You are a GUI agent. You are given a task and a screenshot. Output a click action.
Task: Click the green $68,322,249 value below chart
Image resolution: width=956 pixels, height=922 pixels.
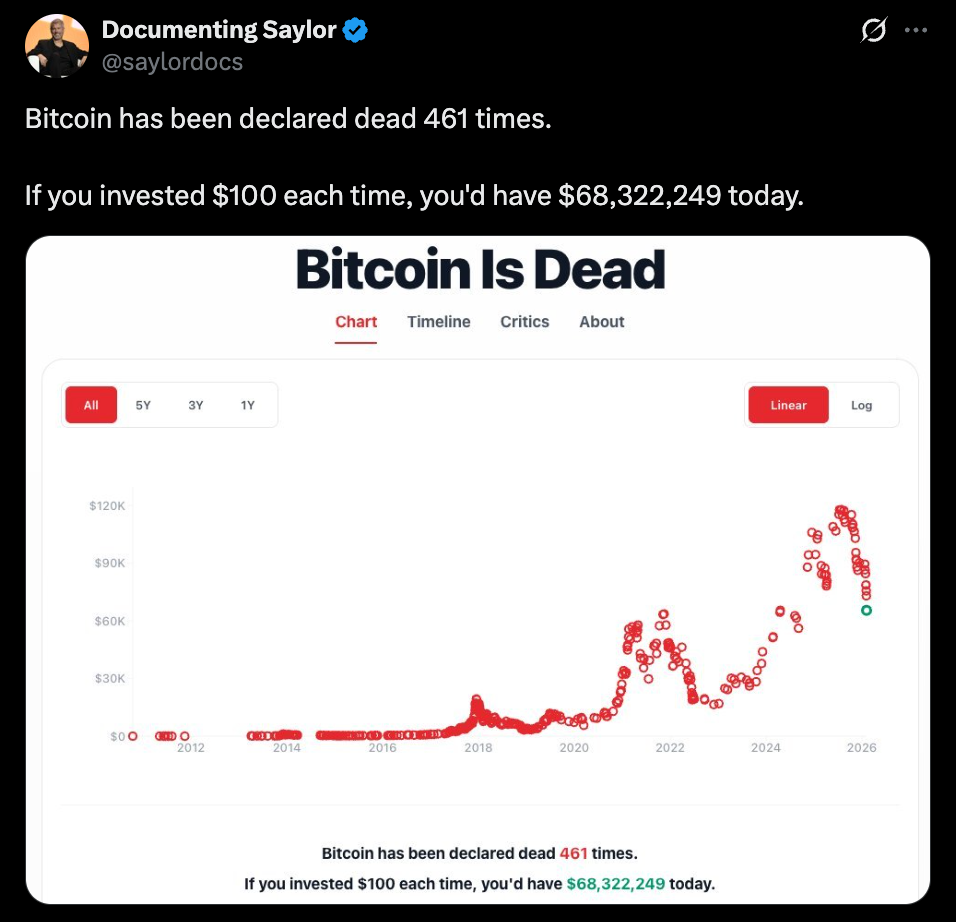(x=615, y=884)
